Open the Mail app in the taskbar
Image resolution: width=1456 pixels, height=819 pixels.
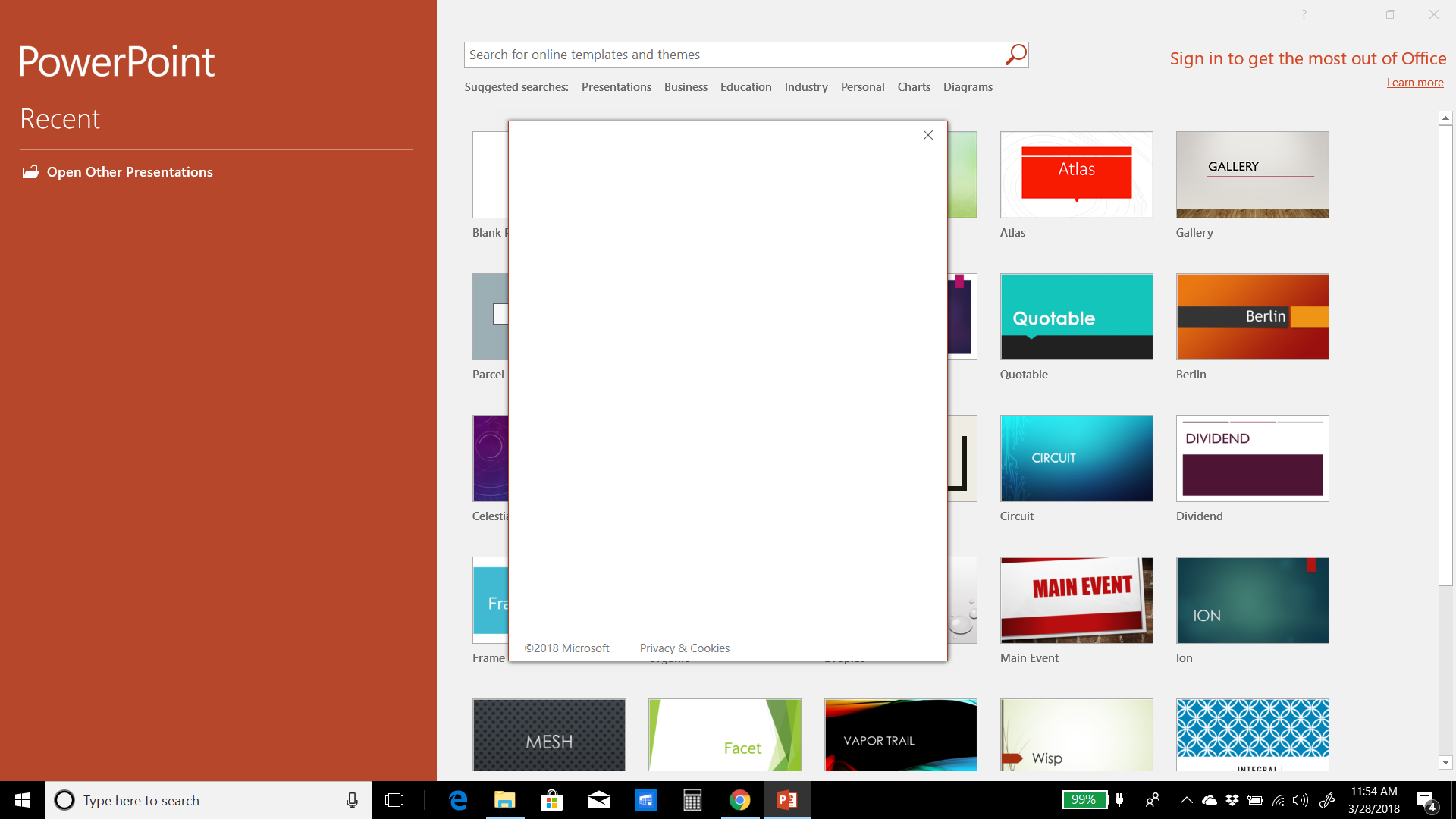[x=599, y=800]
